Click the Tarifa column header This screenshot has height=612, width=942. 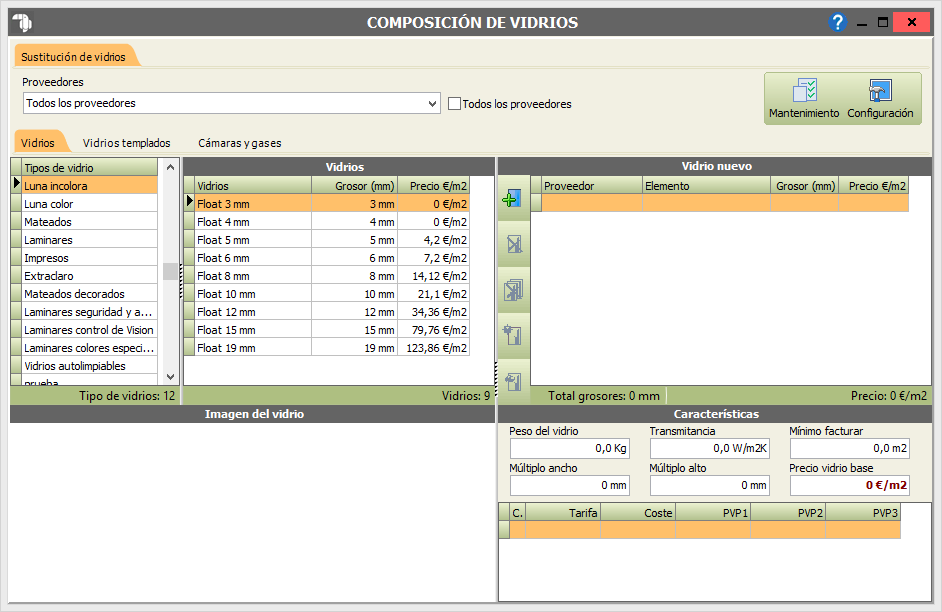click(563, 512)
